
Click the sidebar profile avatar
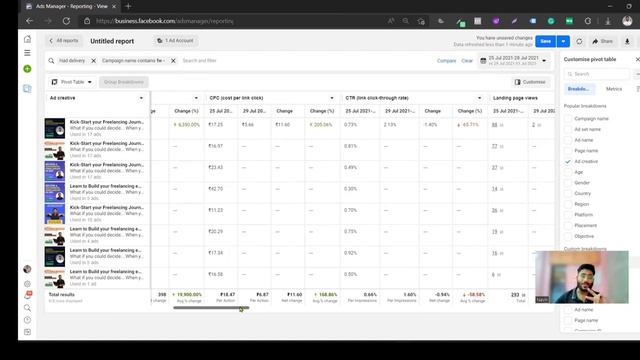[27, 269]
